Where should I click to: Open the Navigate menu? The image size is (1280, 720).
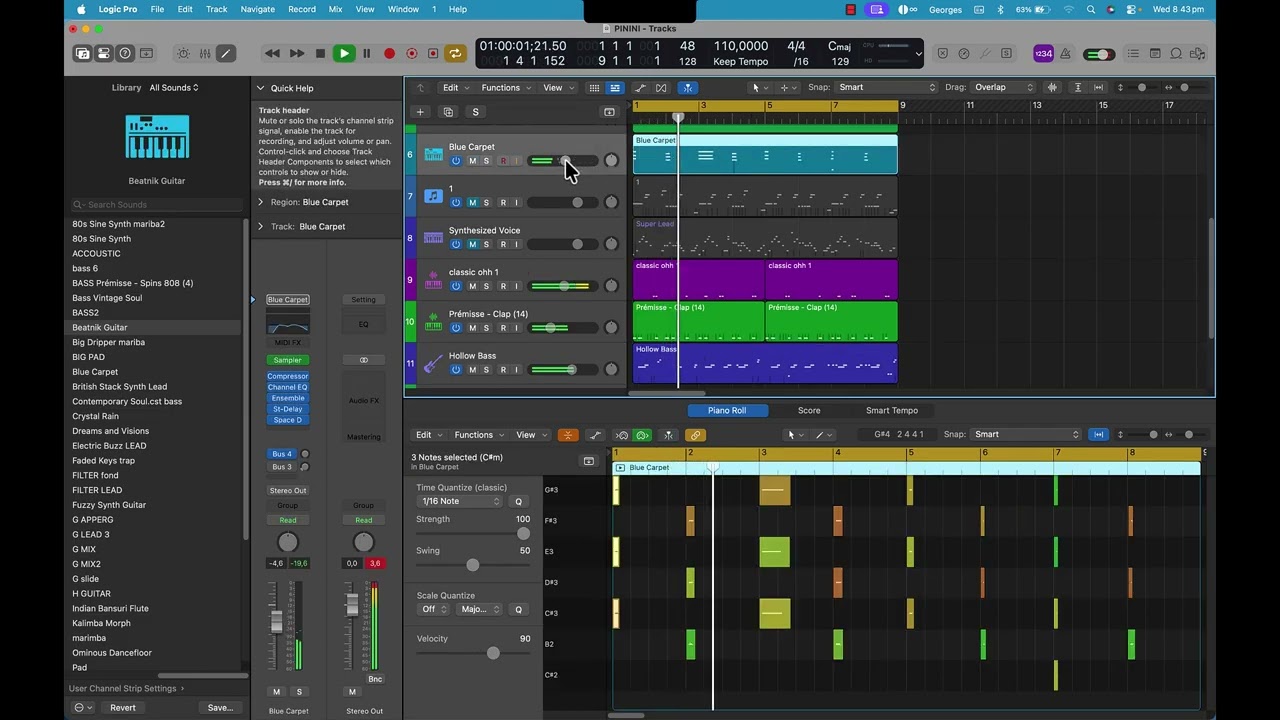[x=257, y=9]
